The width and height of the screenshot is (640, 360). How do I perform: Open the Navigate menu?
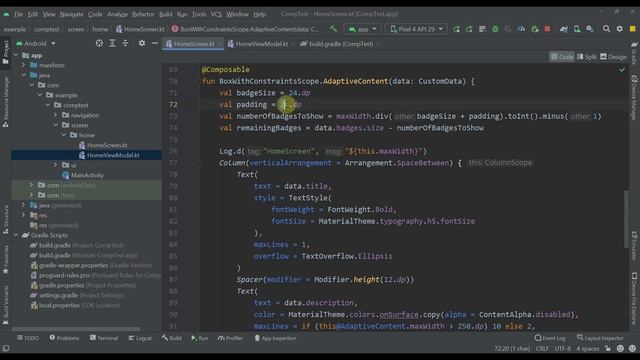click(71, 14)
